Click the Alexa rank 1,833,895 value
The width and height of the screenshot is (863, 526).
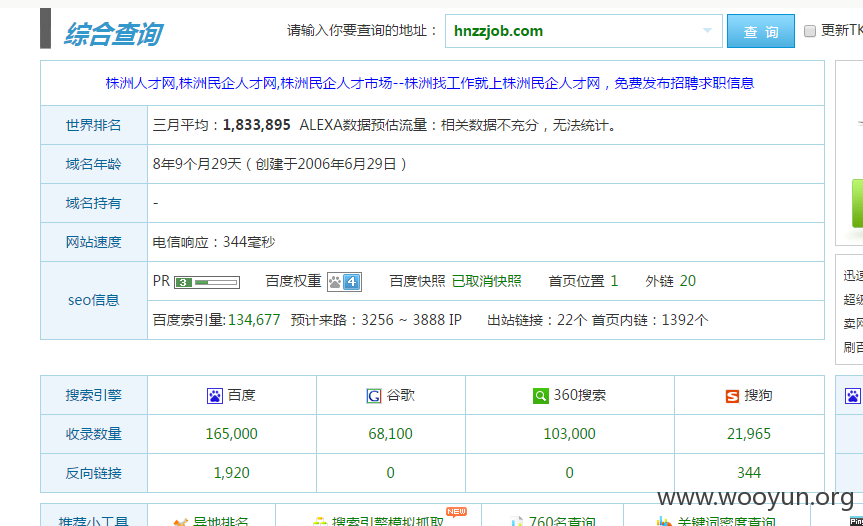(x=256, y=125)
